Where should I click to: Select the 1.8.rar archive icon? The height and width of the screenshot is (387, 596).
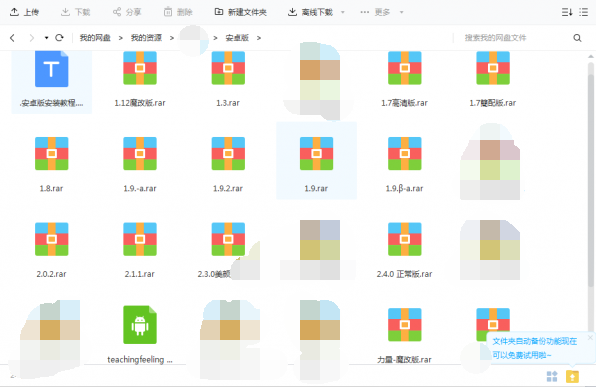(52, 154)
